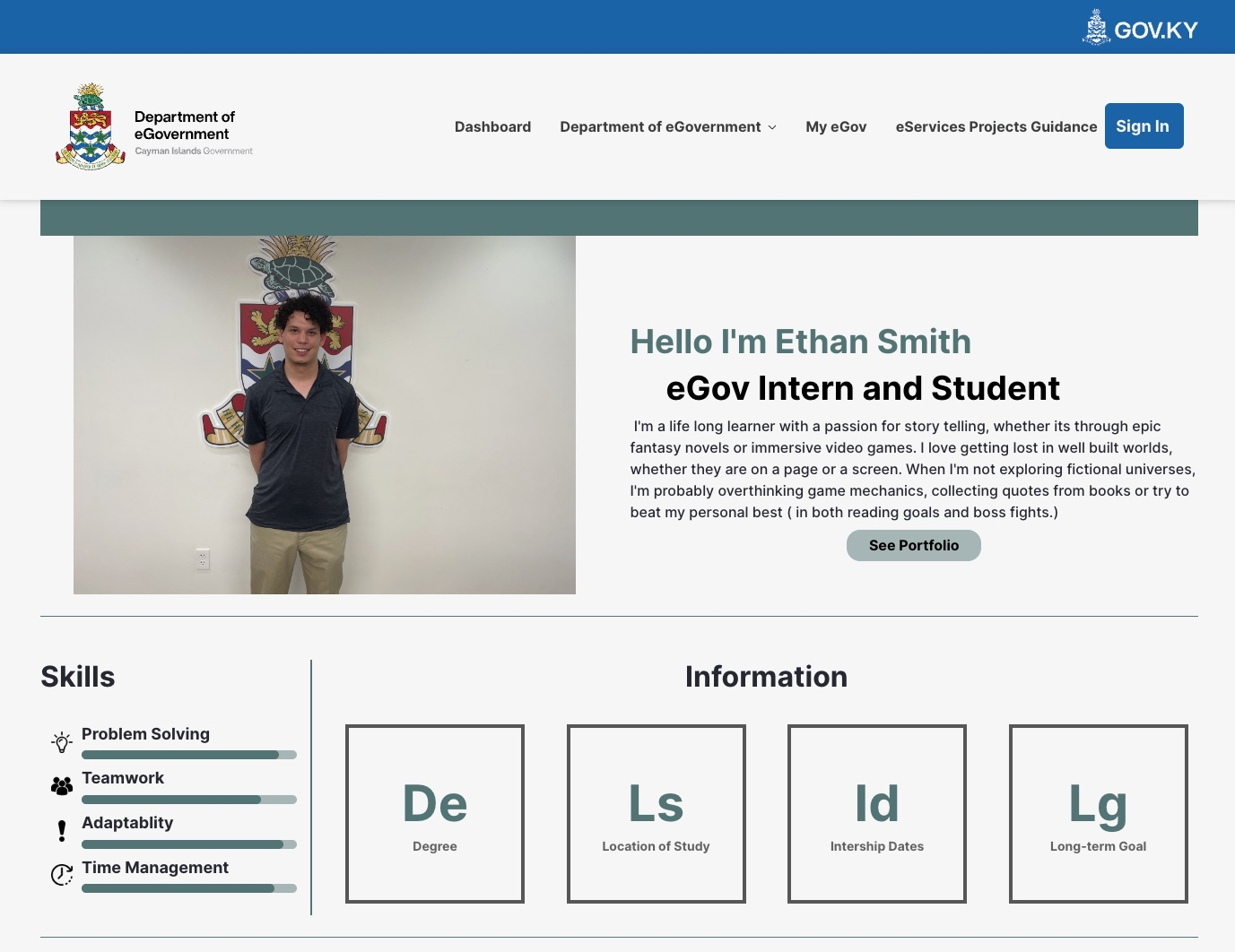Click the Problem Solving progress bar
The height and width of the screenshot is (952, 1235).
pyautogui.click(x=188, y=755)
